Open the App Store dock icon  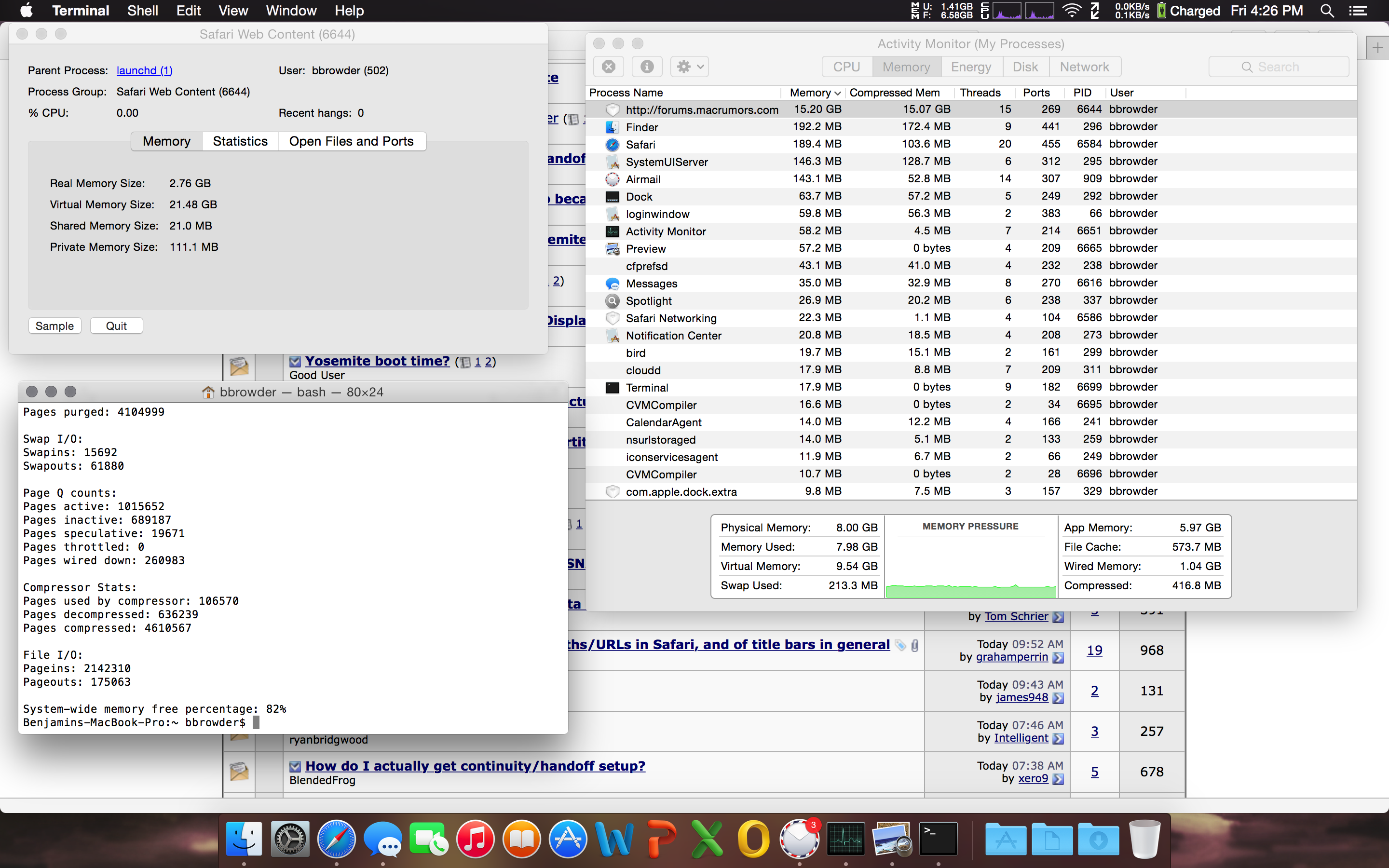click(568, 839)
